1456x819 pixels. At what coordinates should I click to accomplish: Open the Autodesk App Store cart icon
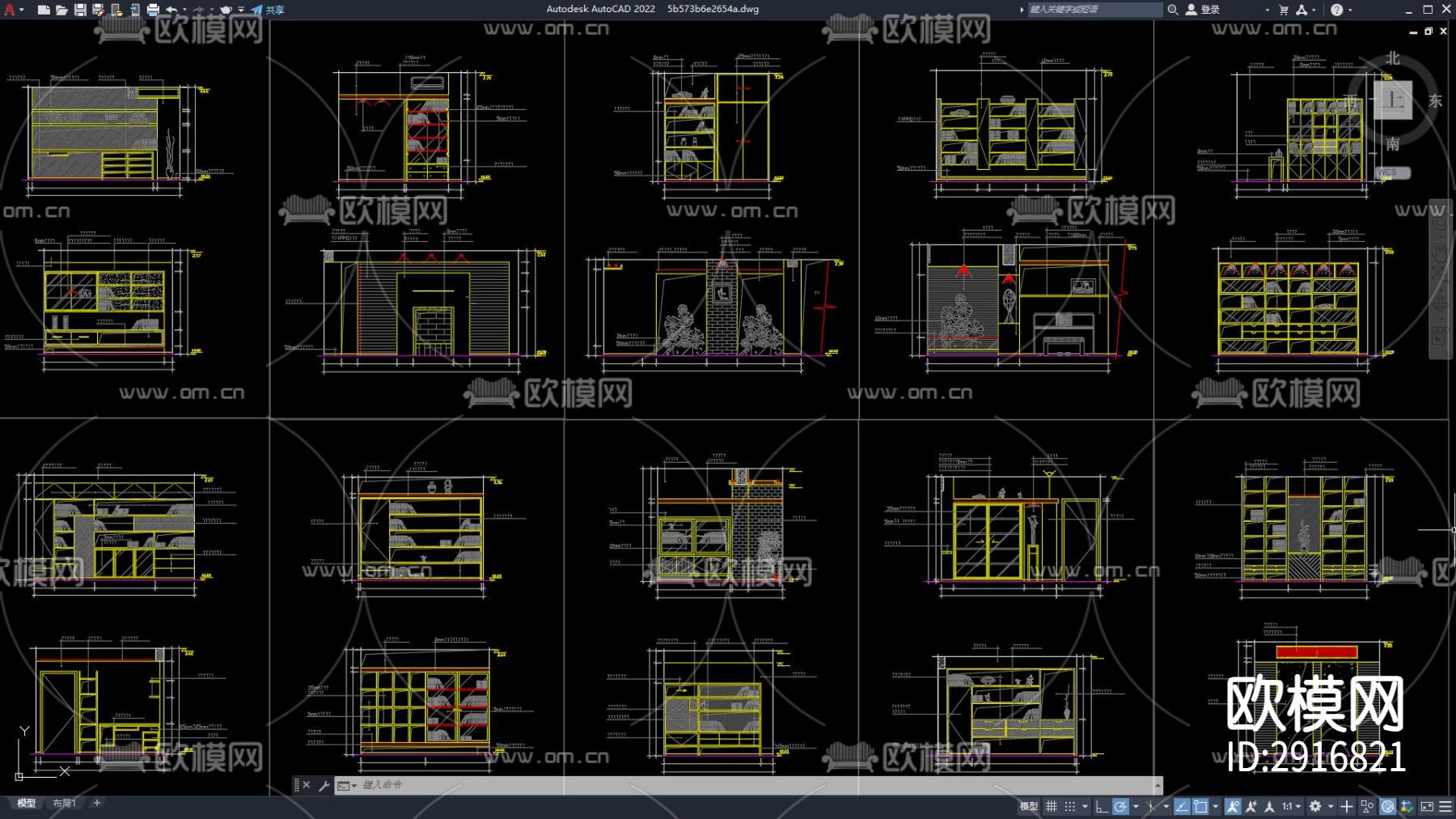click(x=1284, y=10)
